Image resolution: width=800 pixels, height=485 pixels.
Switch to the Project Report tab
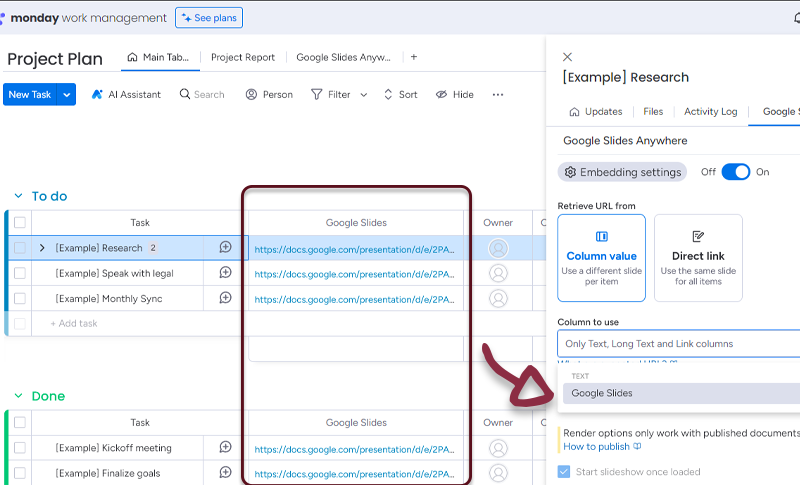click(x=243, y=57)
